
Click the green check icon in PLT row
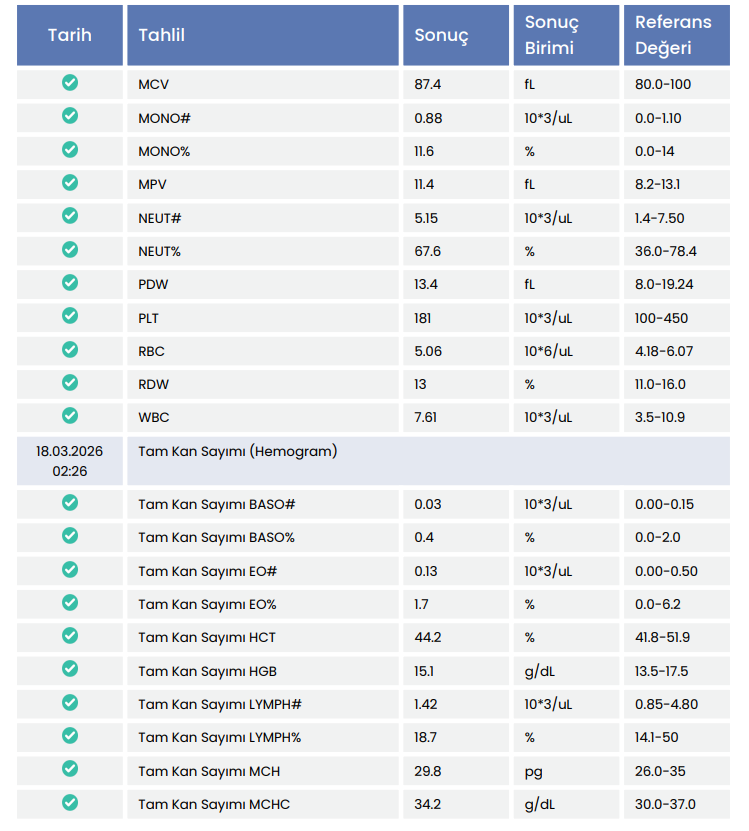point(70,316)
